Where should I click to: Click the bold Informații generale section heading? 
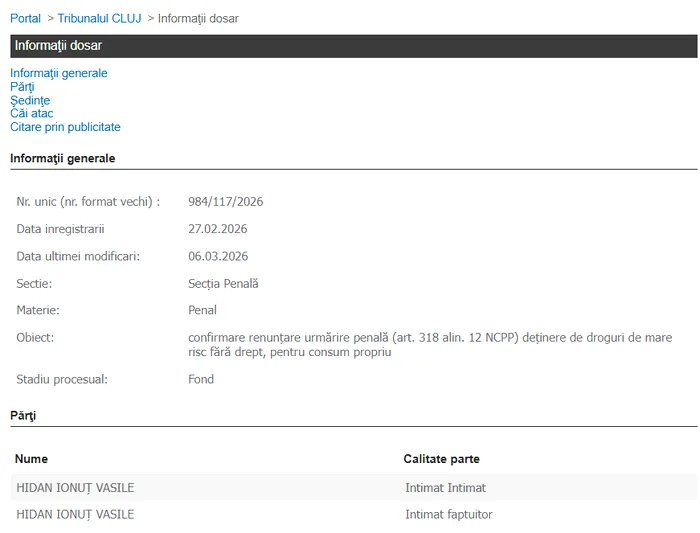(x=62, y=158)
